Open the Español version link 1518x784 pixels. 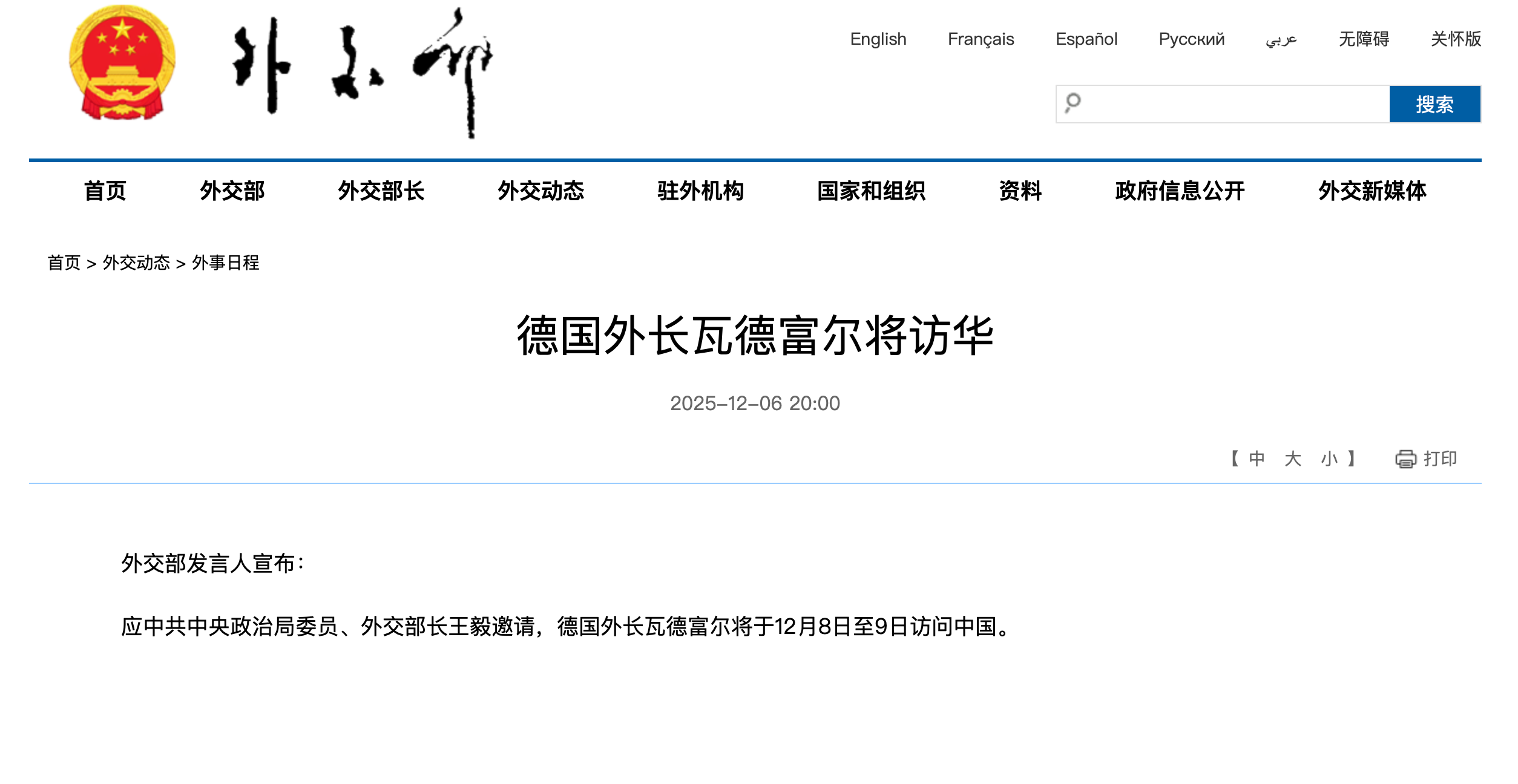pos(1086,39)
